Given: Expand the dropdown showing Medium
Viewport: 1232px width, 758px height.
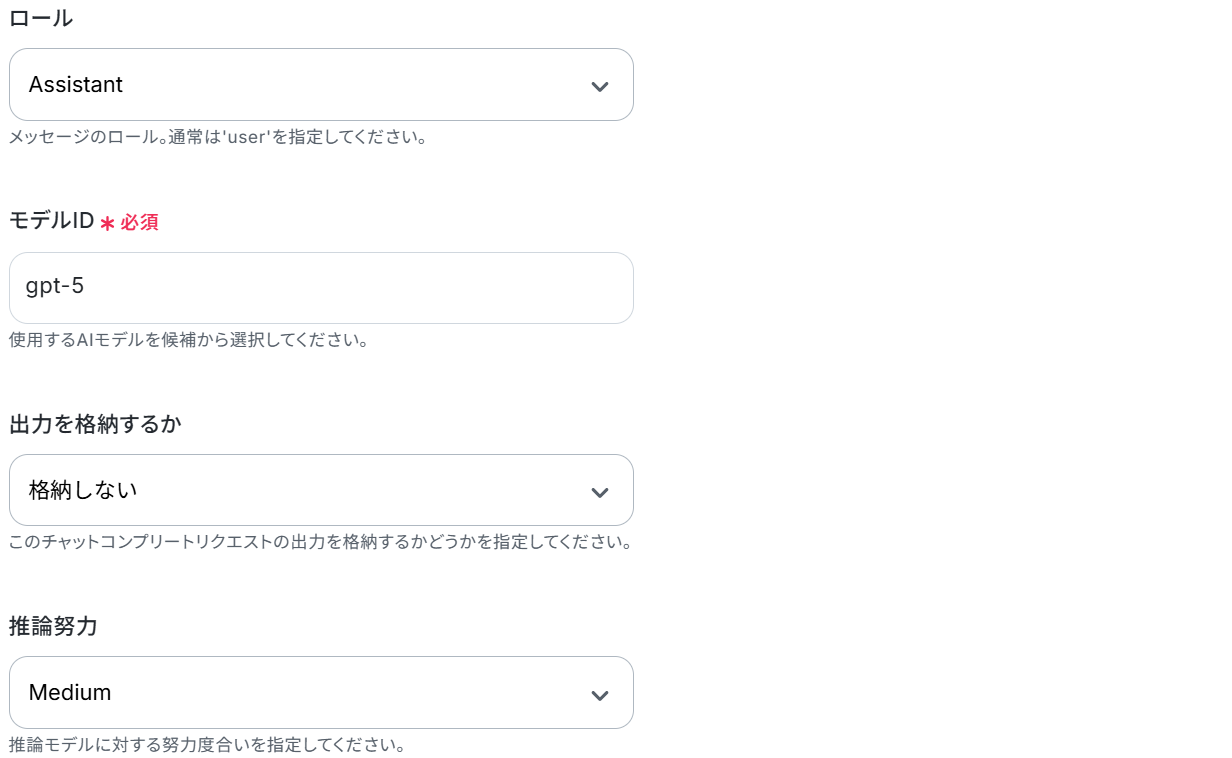Looking at the screenshot, I should point(320,693).
